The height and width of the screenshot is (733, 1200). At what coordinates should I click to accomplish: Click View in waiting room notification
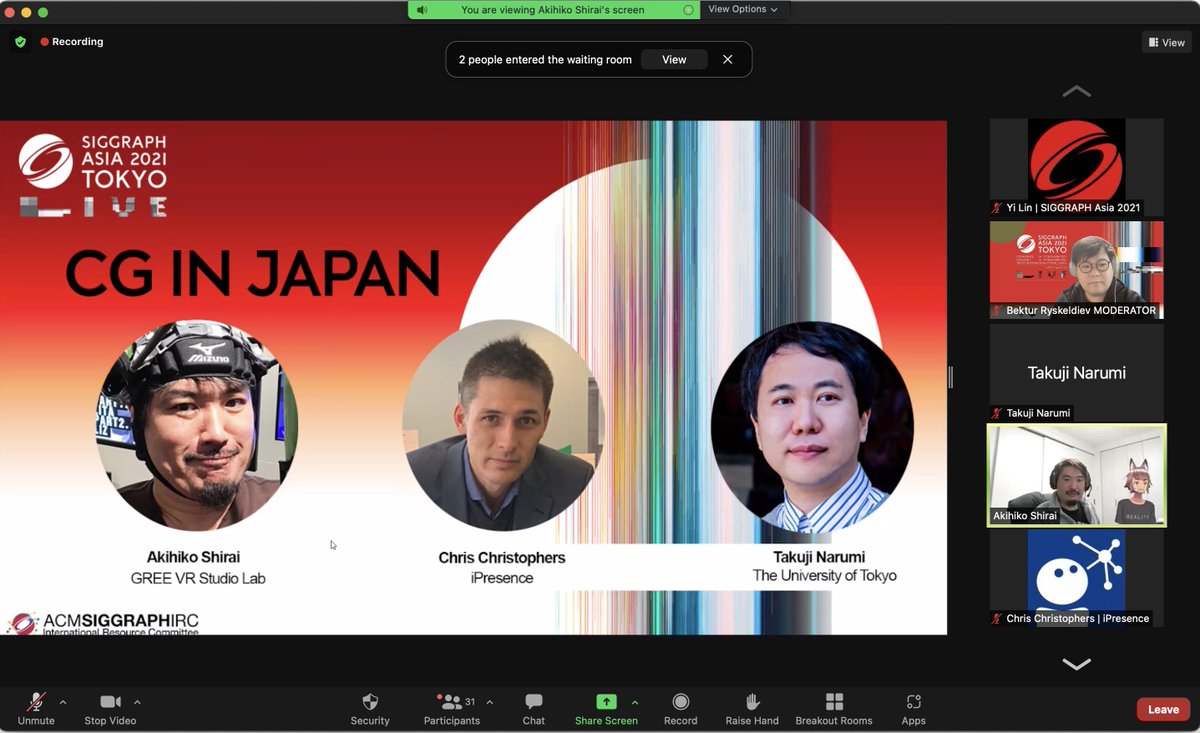tap(674, 60)
